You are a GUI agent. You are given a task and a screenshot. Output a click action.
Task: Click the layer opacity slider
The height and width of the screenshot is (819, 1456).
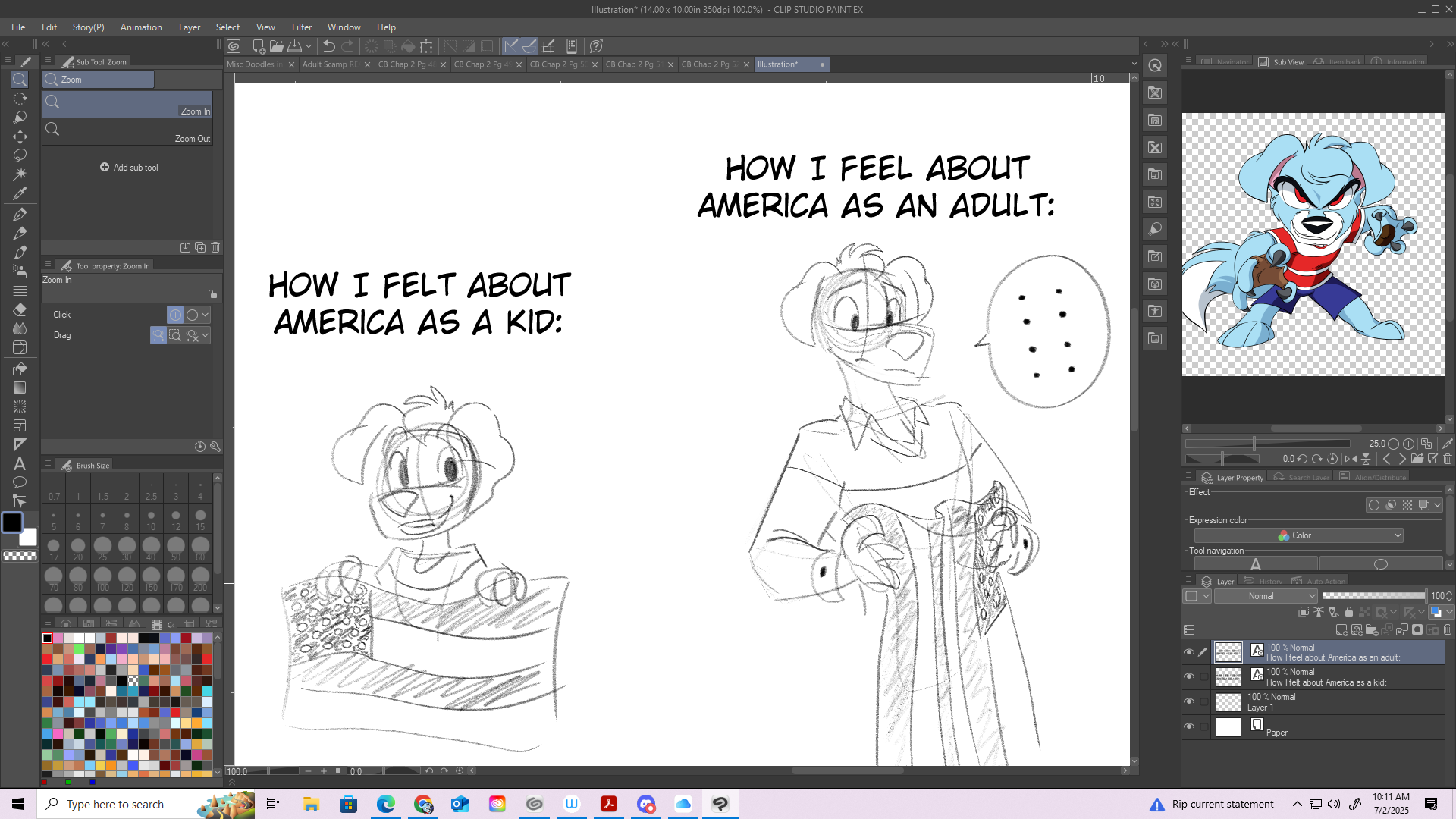[x=1373, y=596]
